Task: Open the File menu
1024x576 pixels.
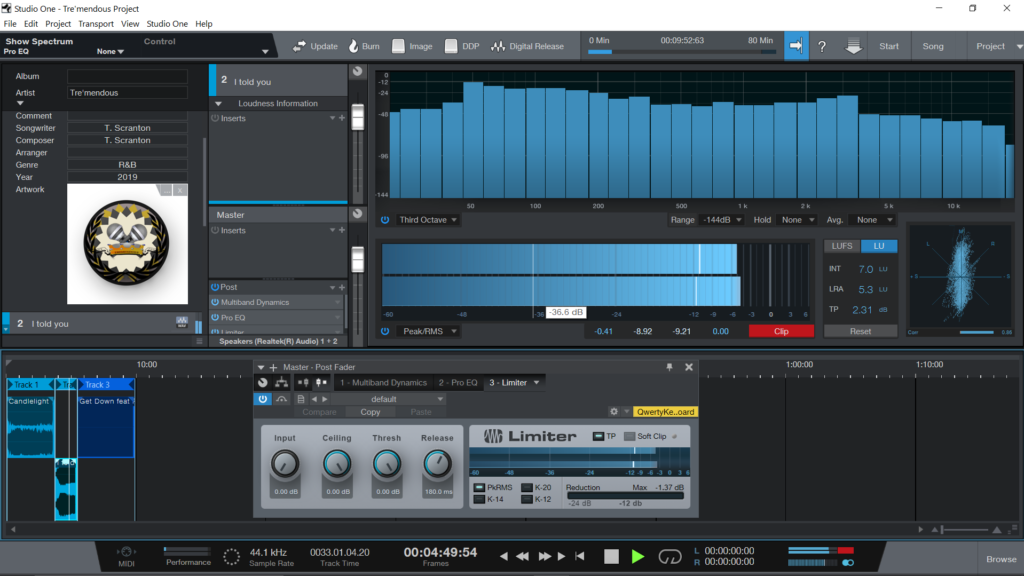Action: point(10,24)
